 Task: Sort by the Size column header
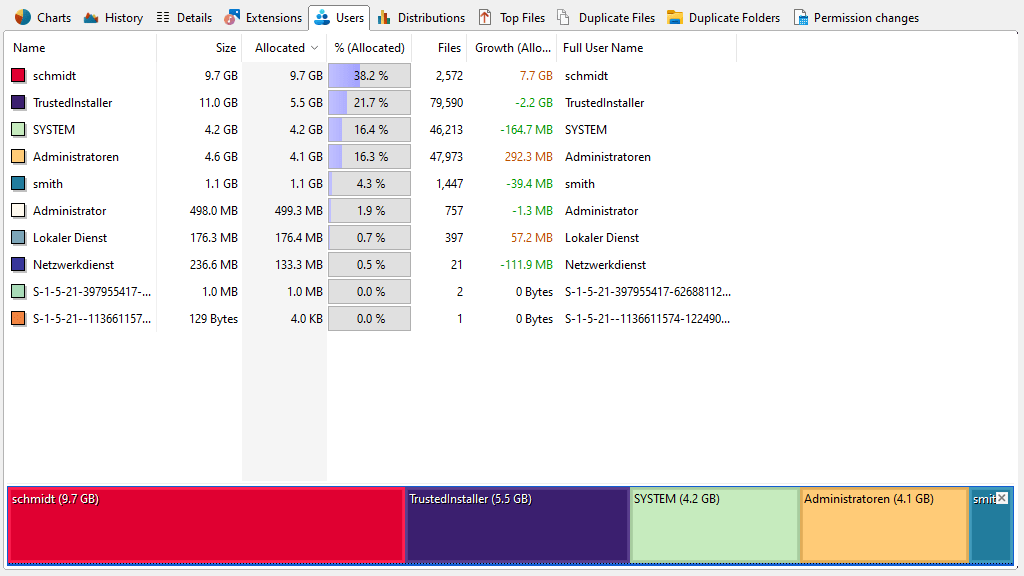tap(226, 48)
